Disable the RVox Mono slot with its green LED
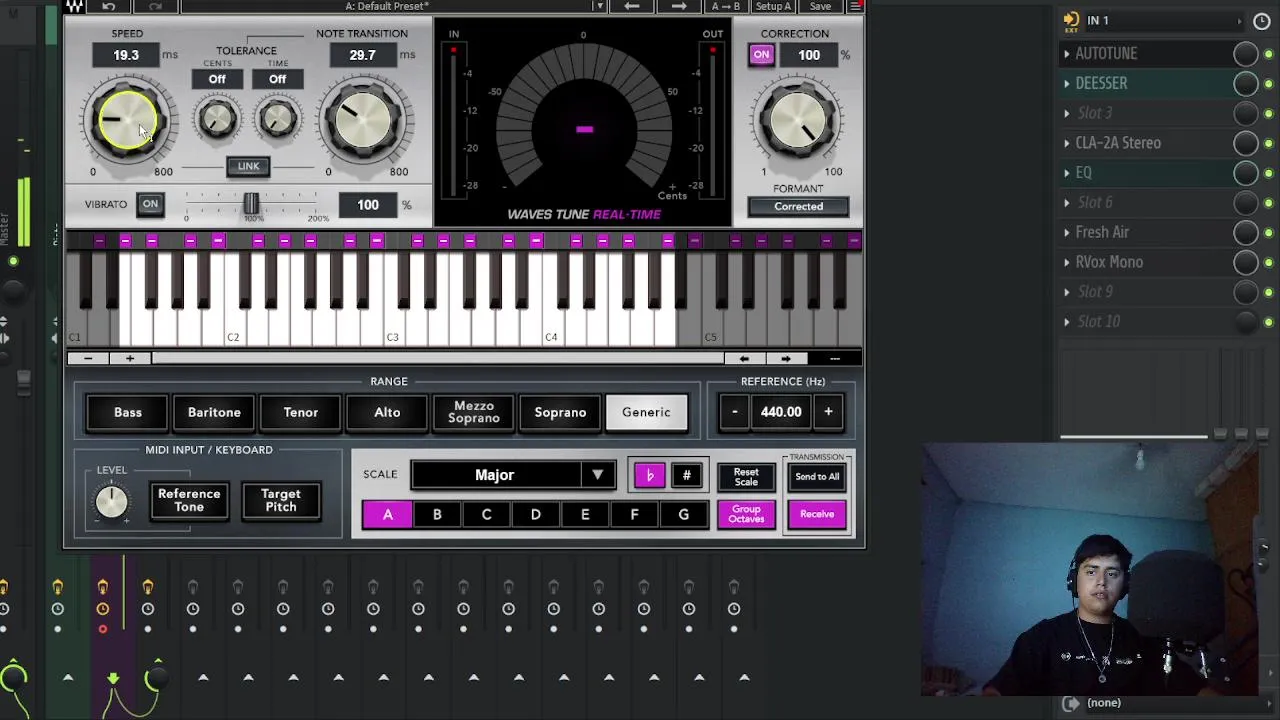The height and width of the screenshot is (720, 1280). pyautogui.click(x=1269, y=263)
